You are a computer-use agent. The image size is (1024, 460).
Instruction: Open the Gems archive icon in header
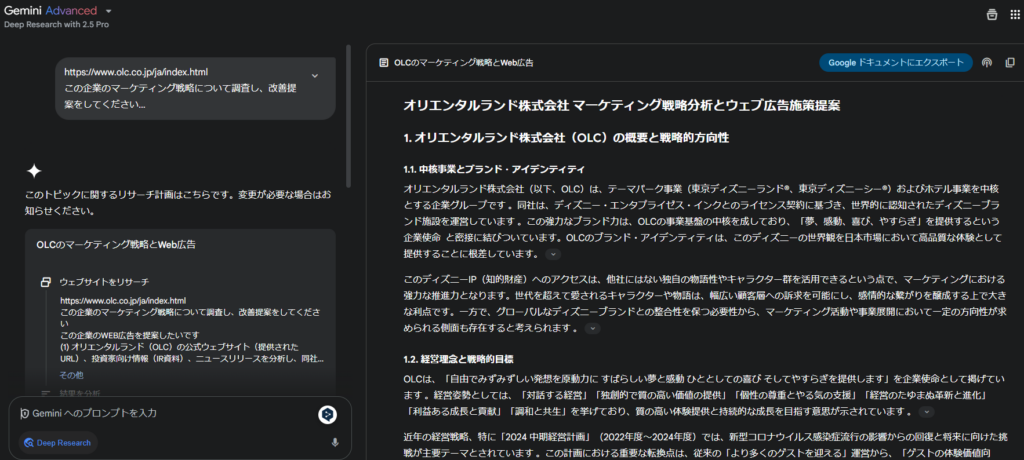pos(991,14)
